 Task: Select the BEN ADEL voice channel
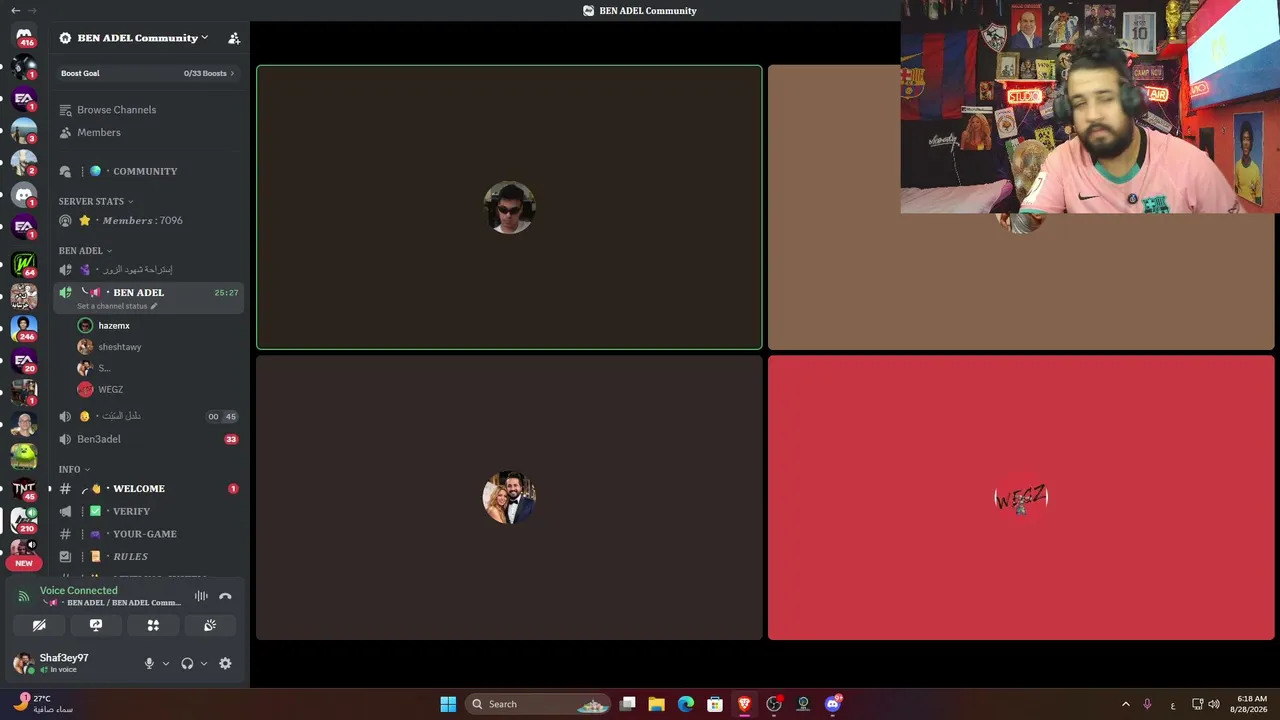pyautogui.click(x=148, y=297)
